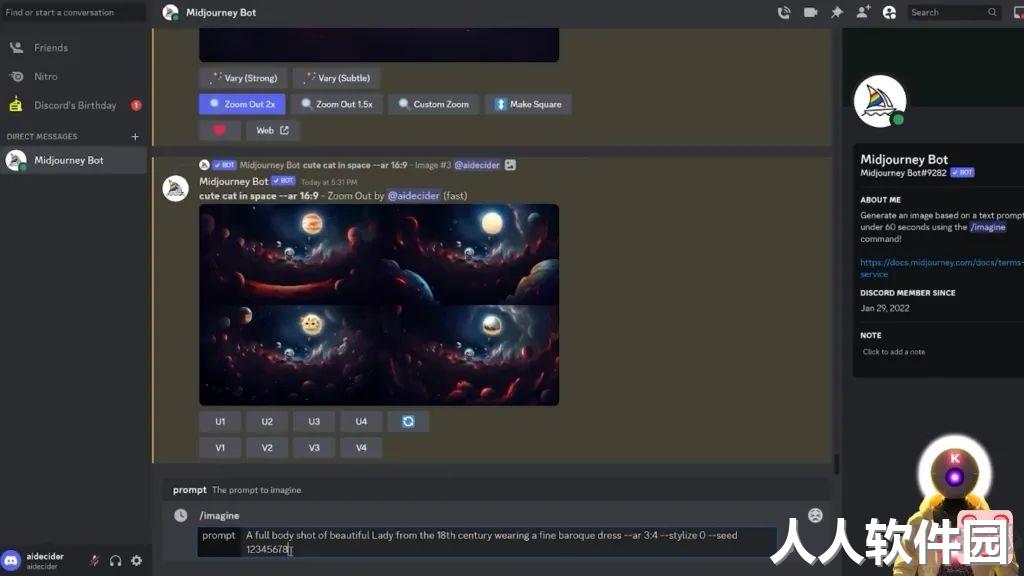Create variation with V4 button

pos(361,448)
